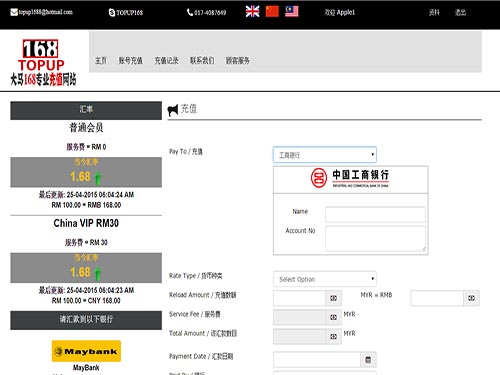
Task: Click the Maybank logo
Action: coord(86,351)
